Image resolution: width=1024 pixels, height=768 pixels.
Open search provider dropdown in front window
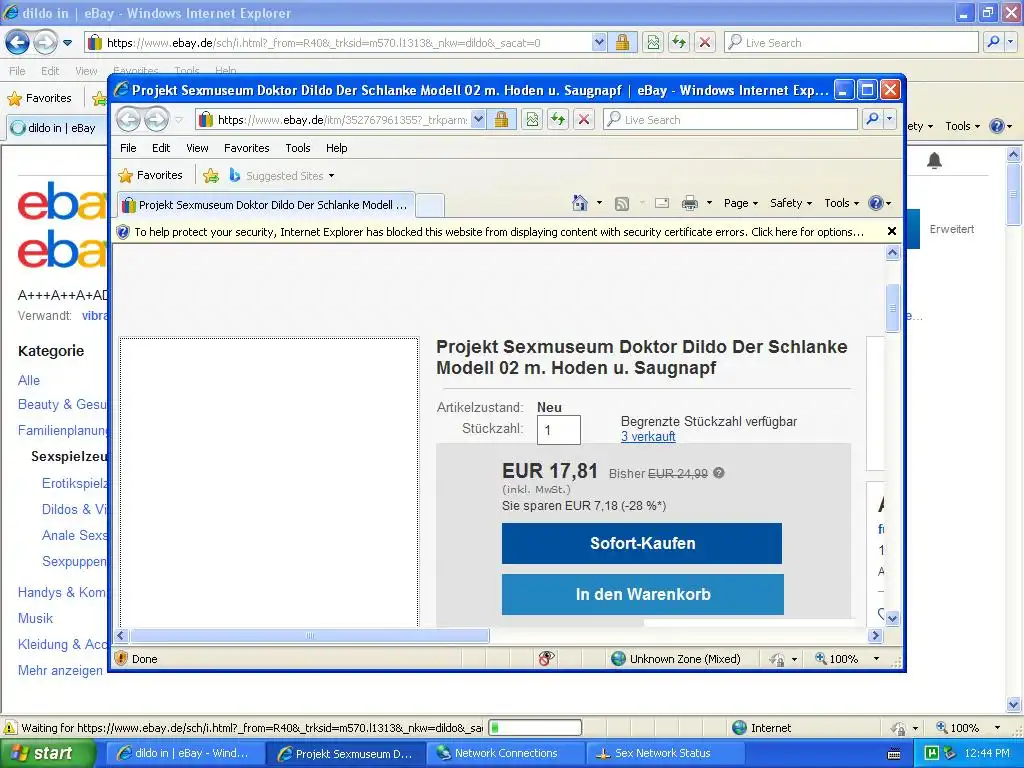[x=889, y=120]
